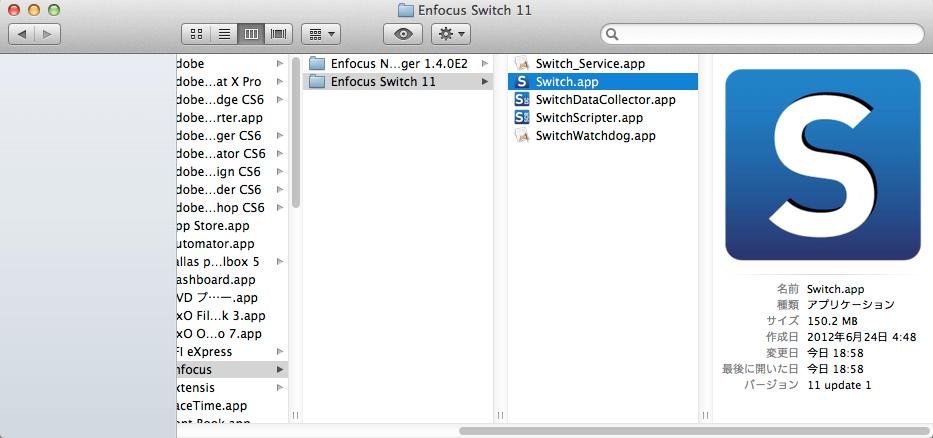Screen dimensions: 933x438
Task: Click the SwitchScripter.app icon
Action: [522, 117]
